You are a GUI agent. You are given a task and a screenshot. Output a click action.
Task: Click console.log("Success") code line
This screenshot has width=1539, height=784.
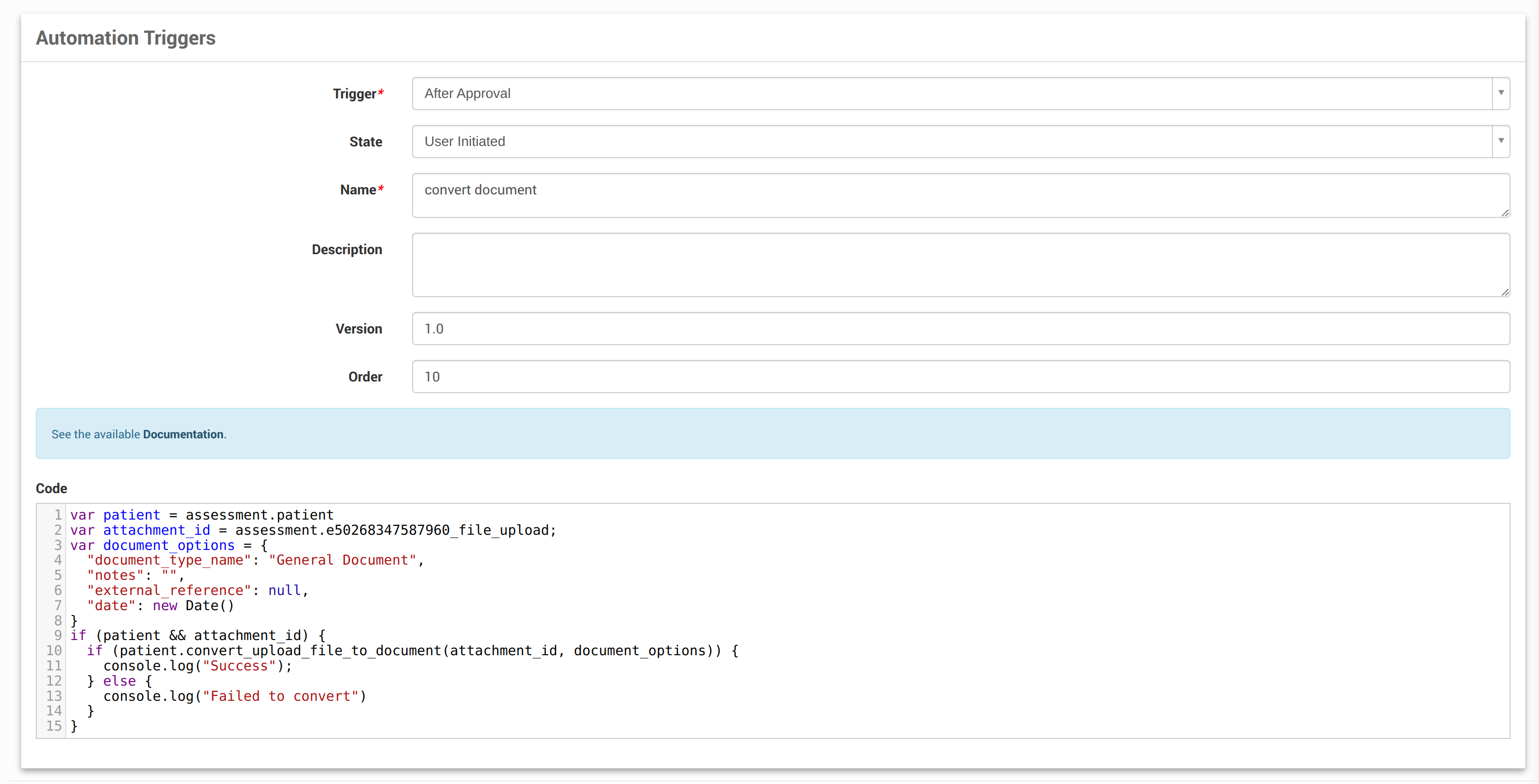[x=197, y=666]
